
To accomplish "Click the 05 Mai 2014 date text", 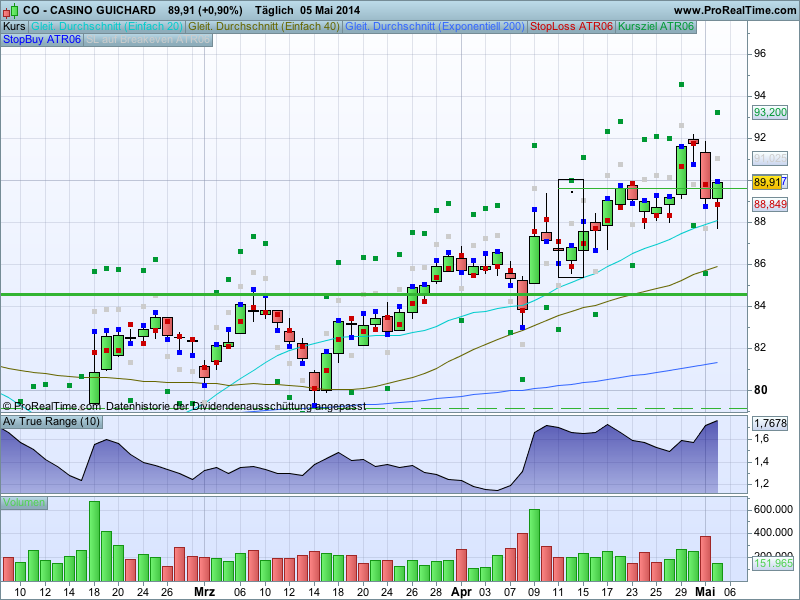I will click(330, 10).
